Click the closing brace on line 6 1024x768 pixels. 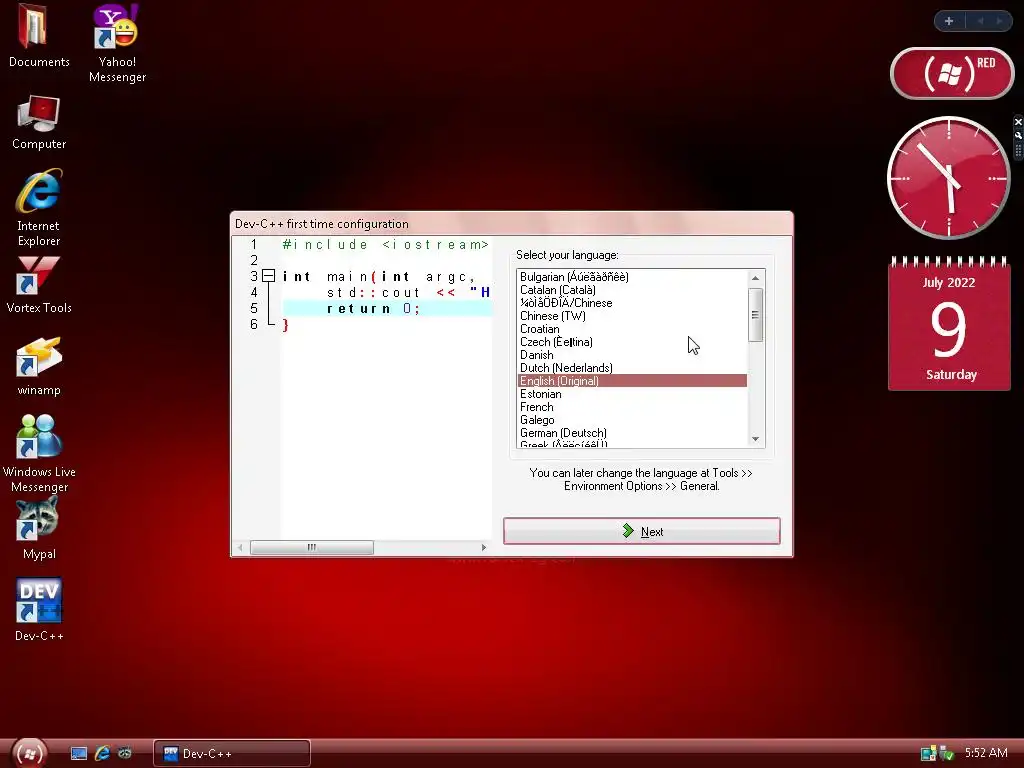(x=285, y=325)
